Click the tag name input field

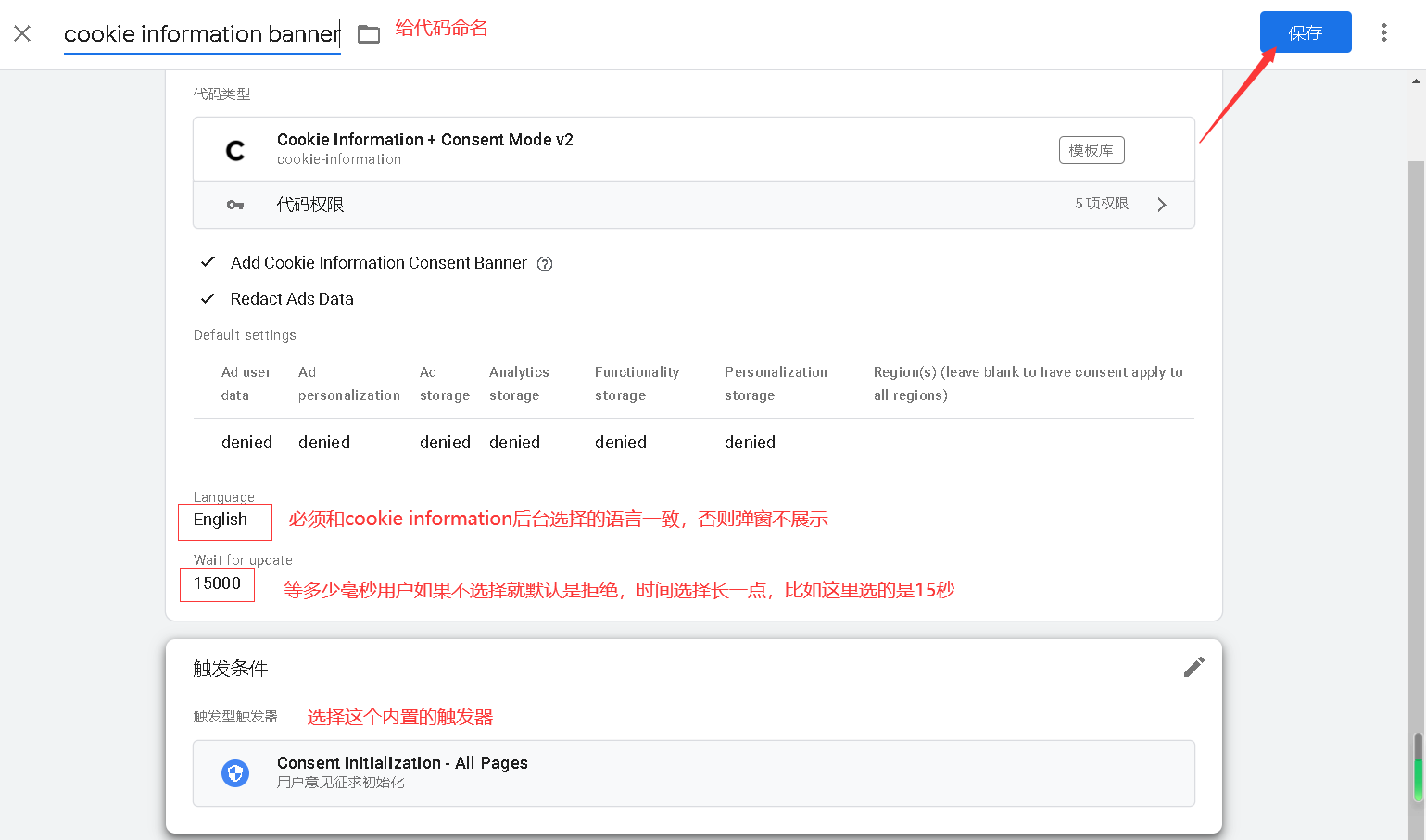coord(201,34)
